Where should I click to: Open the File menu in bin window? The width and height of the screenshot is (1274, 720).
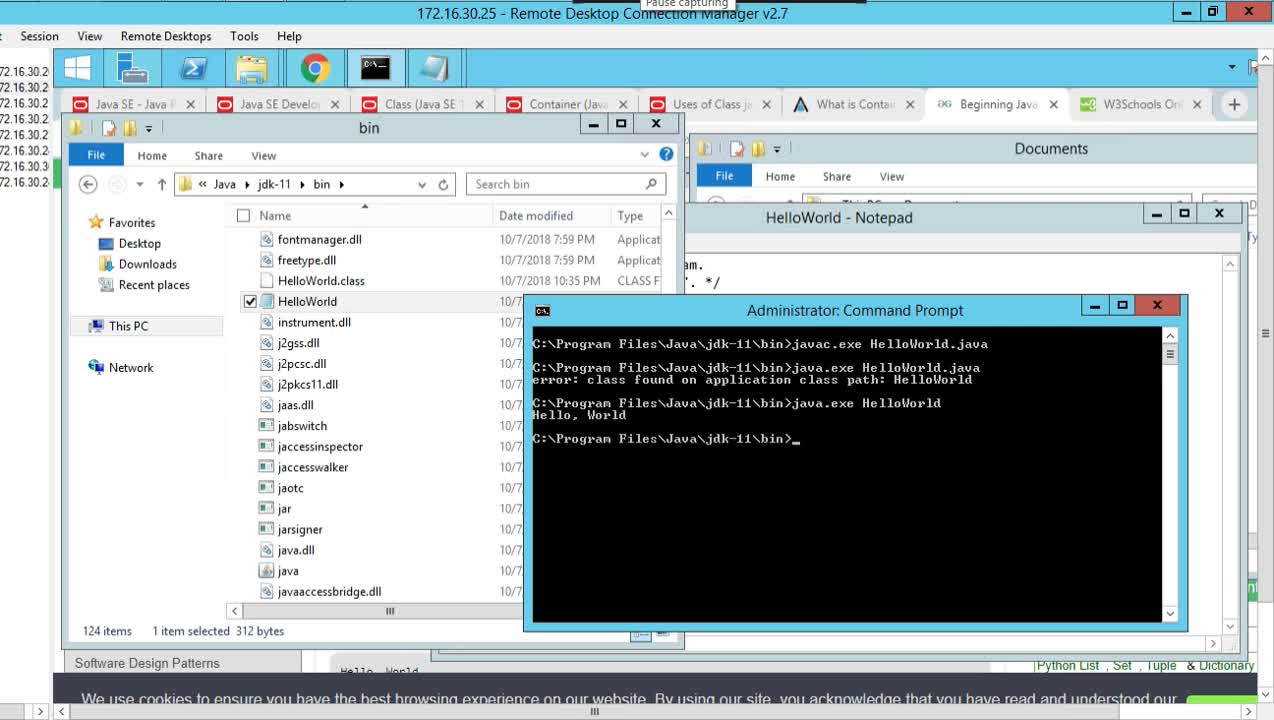tap(96, 155)
